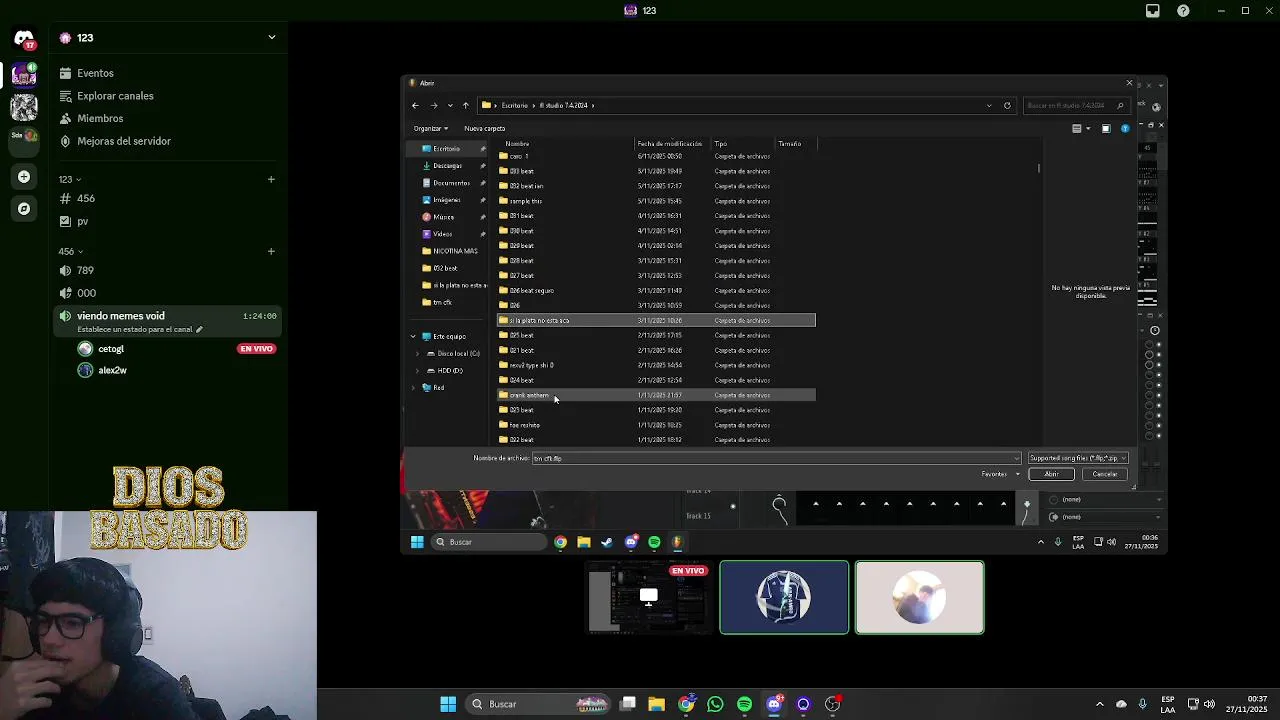
Task: Expand Disco local (C:) tree node
Action: (x=417, y=353)
